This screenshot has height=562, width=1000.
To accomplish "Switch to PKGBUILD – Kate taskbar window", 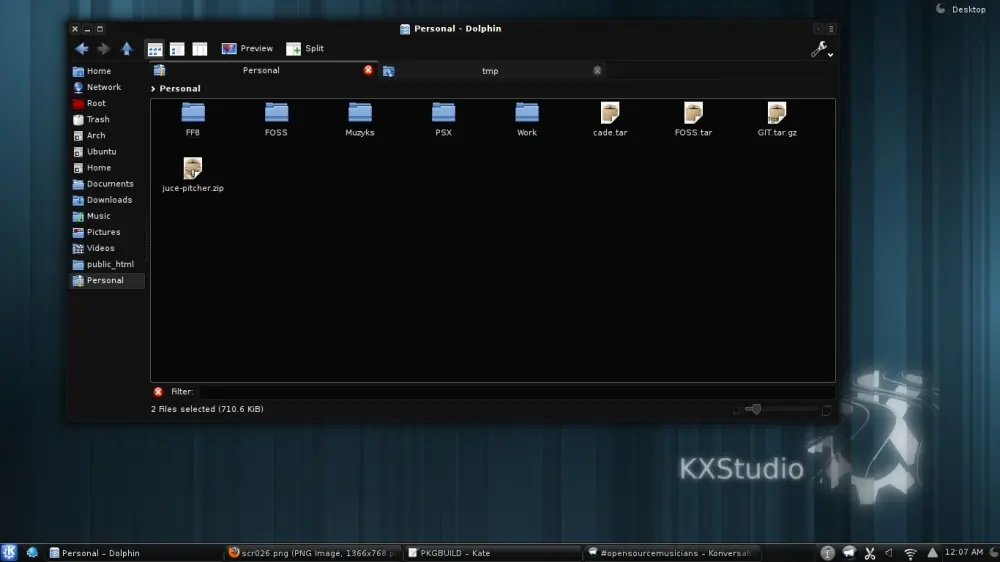I will pyautogui.click(x=493, y=553).
